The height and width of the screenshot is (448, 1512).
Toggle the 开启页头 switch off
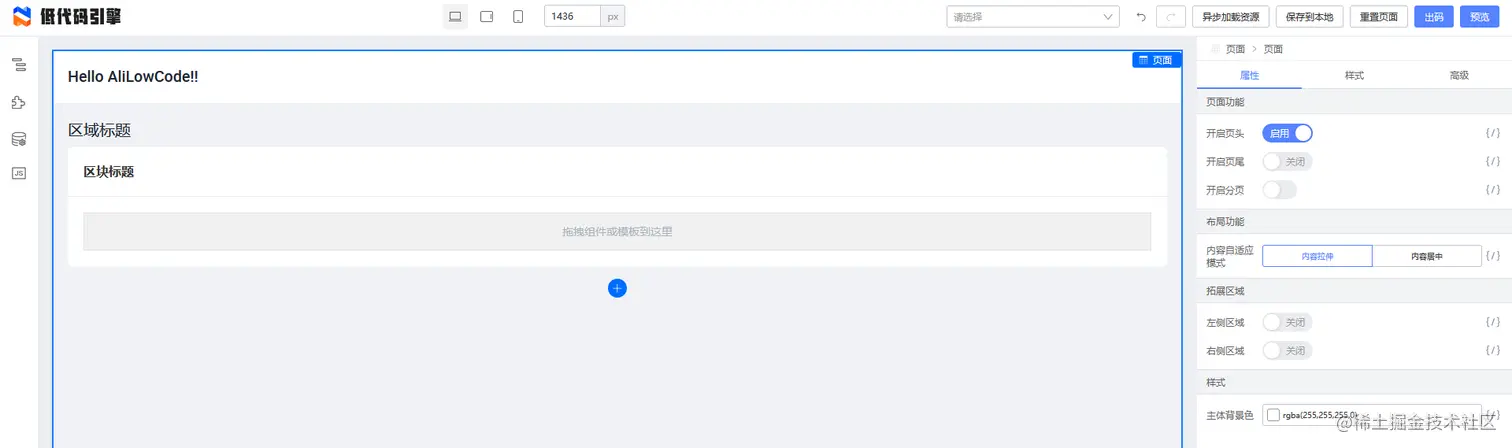[x=1287, y=133]
